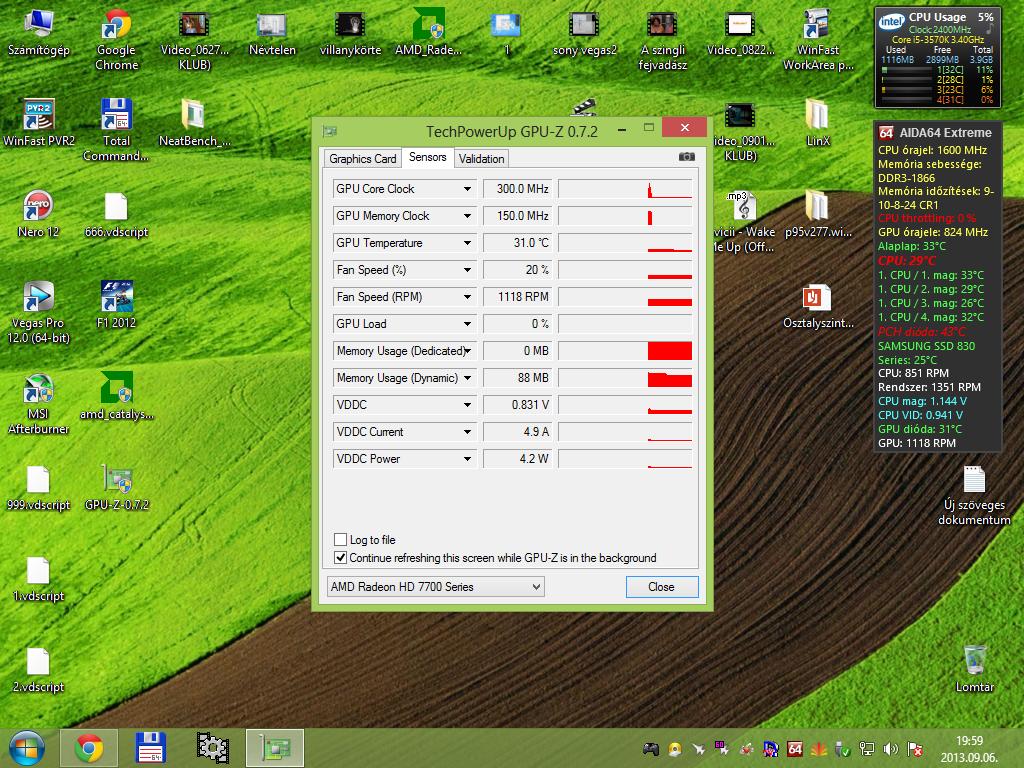Select the Sensors tab

(x=427, y=157)
